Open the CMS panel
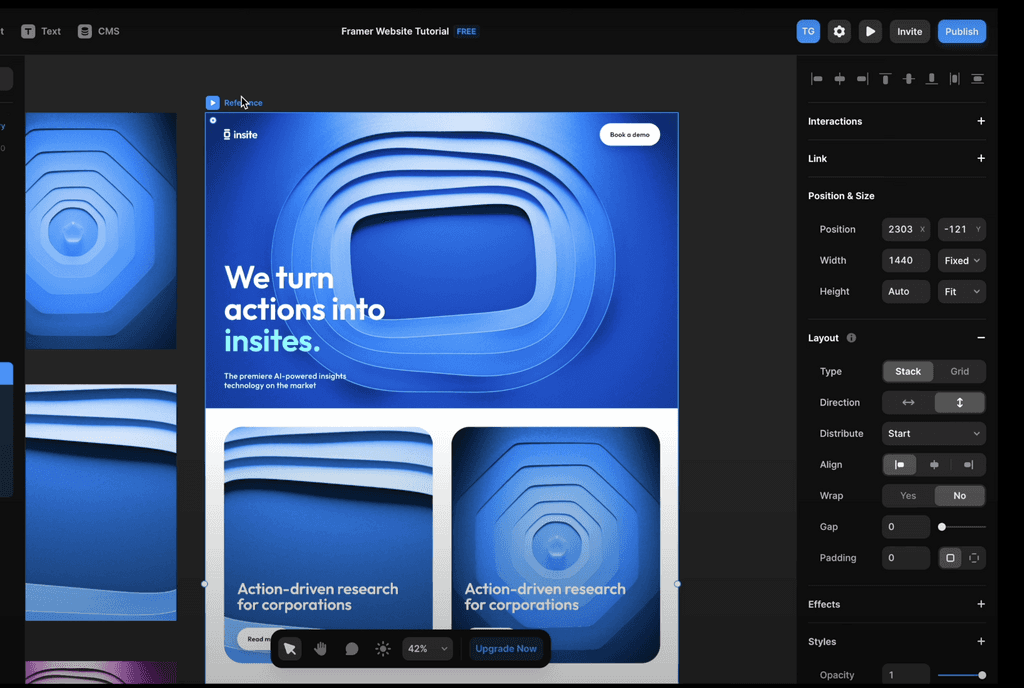Image resolution: width=1024 pixels, height=688 pixels. pos(98,31)
